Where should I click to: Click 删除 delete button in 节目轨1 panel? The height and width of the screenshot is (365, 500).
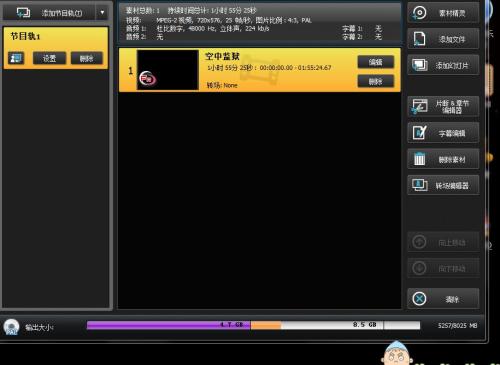[87, 58]
